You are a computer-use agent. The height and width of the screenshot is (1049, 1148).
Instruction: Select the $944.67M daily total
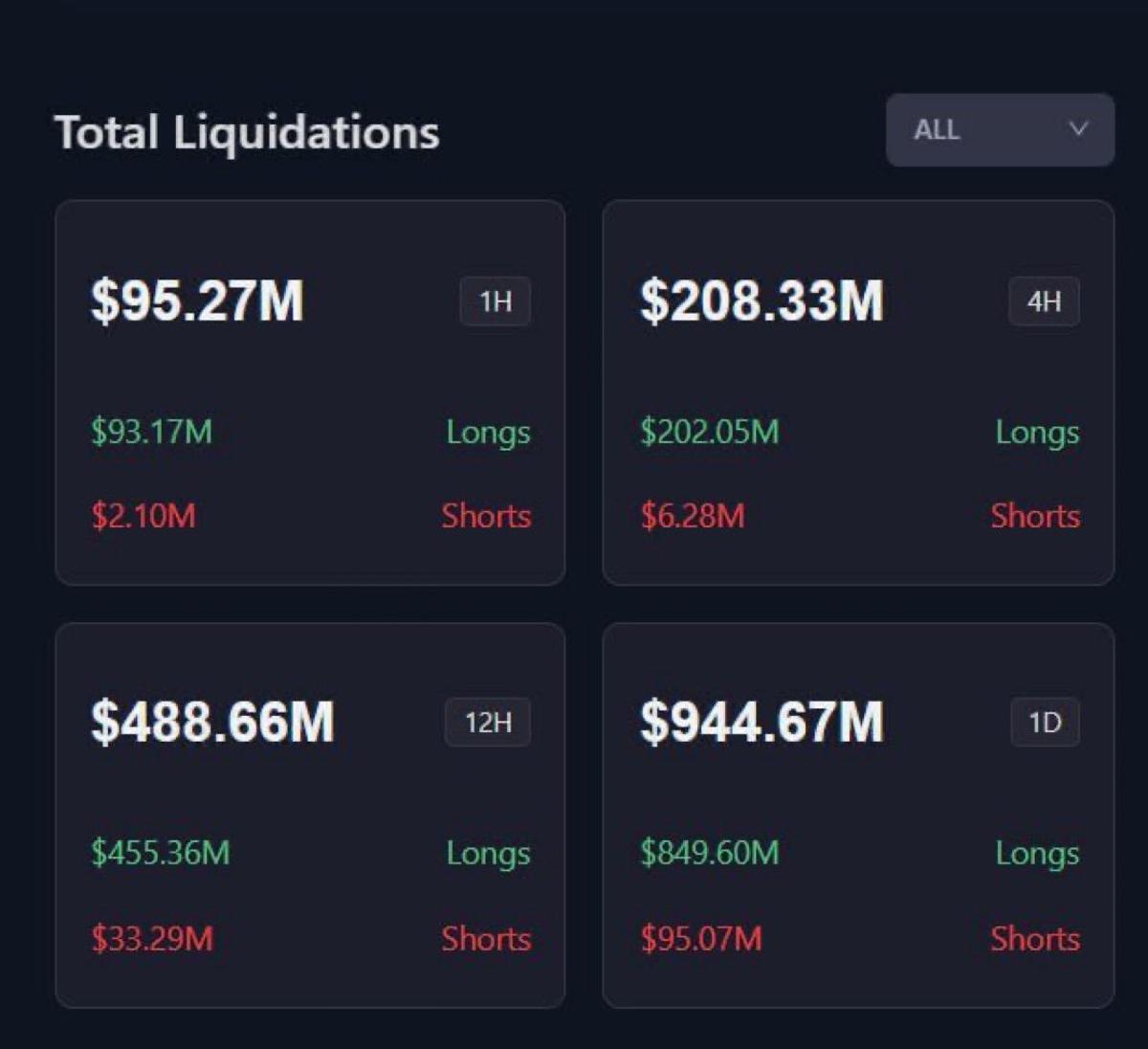click(762, 723)
